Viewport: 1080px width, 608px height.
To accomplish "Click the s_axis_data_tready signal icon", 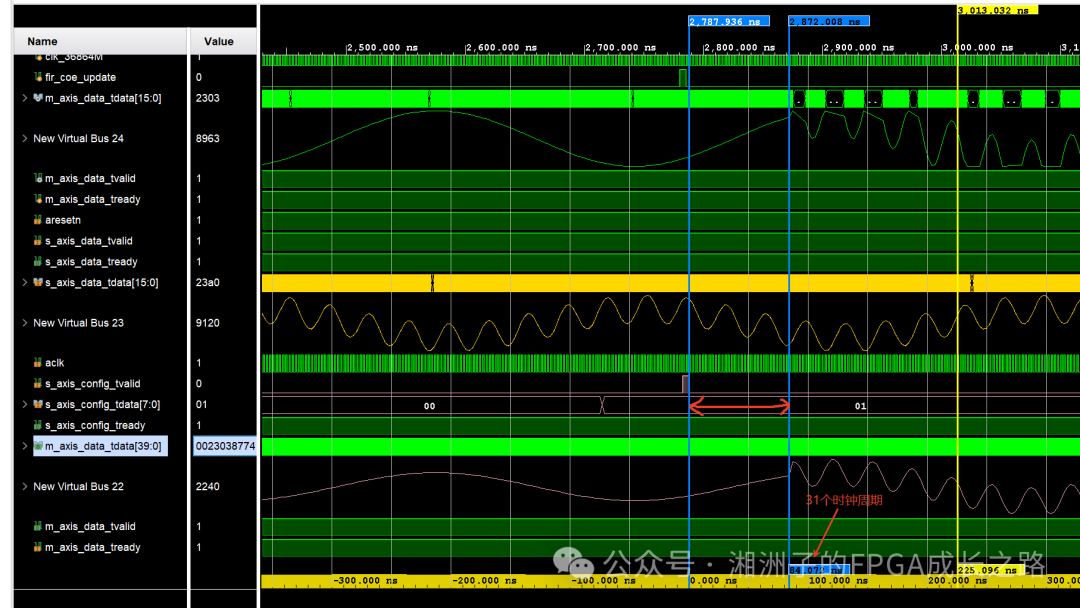I will coord(38,262).
